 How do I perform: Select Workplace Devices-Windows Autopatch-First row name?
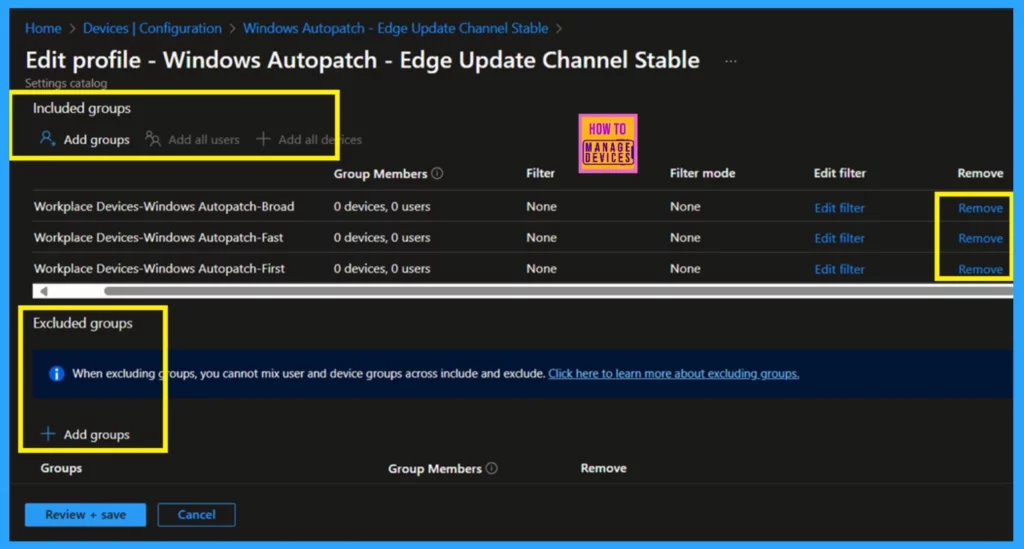click(159, 268)
